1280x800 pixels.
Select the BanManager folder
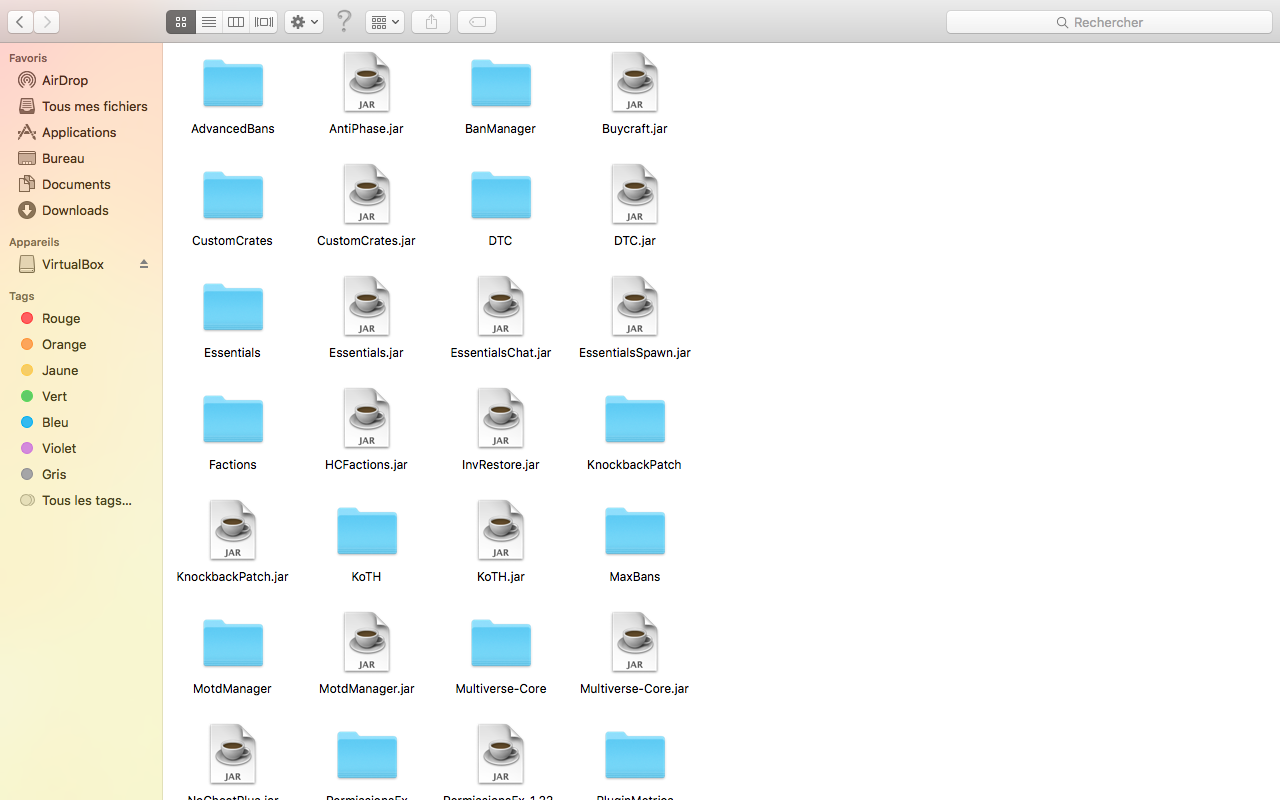point(501,95)
